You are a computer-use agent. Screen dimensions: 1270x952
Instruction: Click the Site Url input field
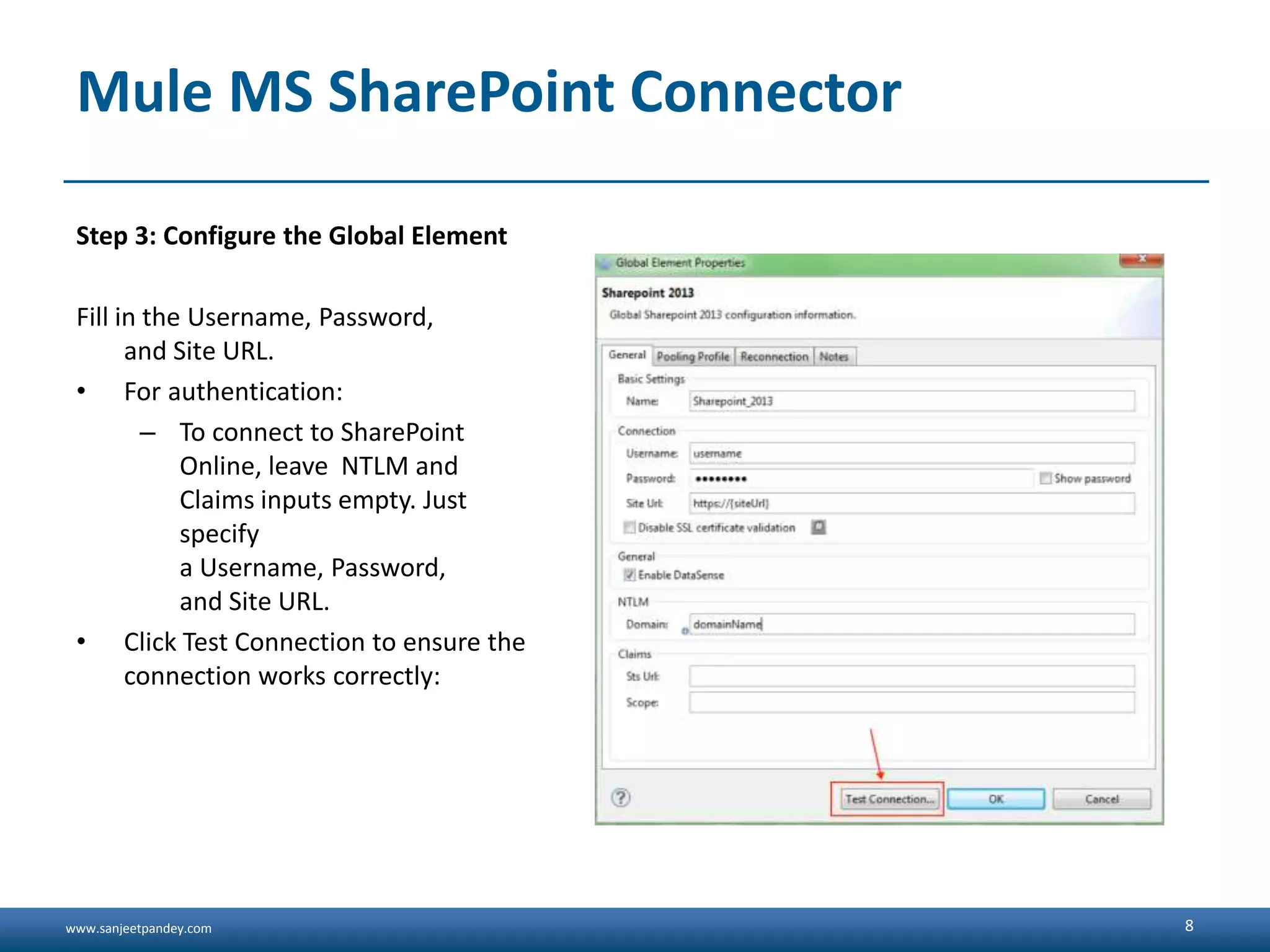click(x=912, y=503)
